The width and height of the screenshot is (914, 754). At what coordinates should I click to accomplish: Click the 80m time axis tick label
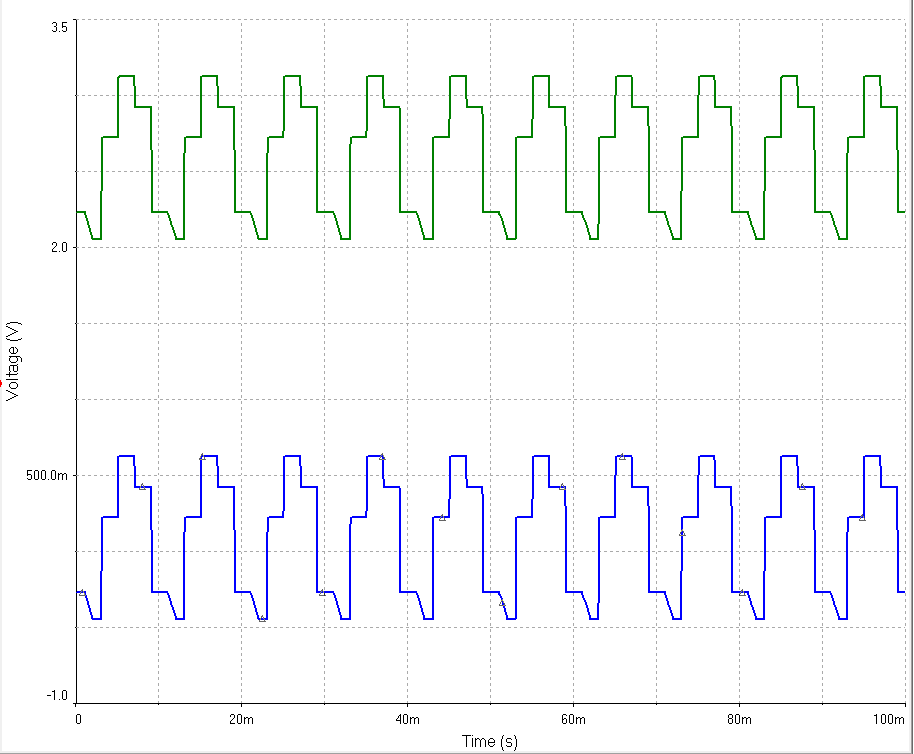(x=738, y=719)
